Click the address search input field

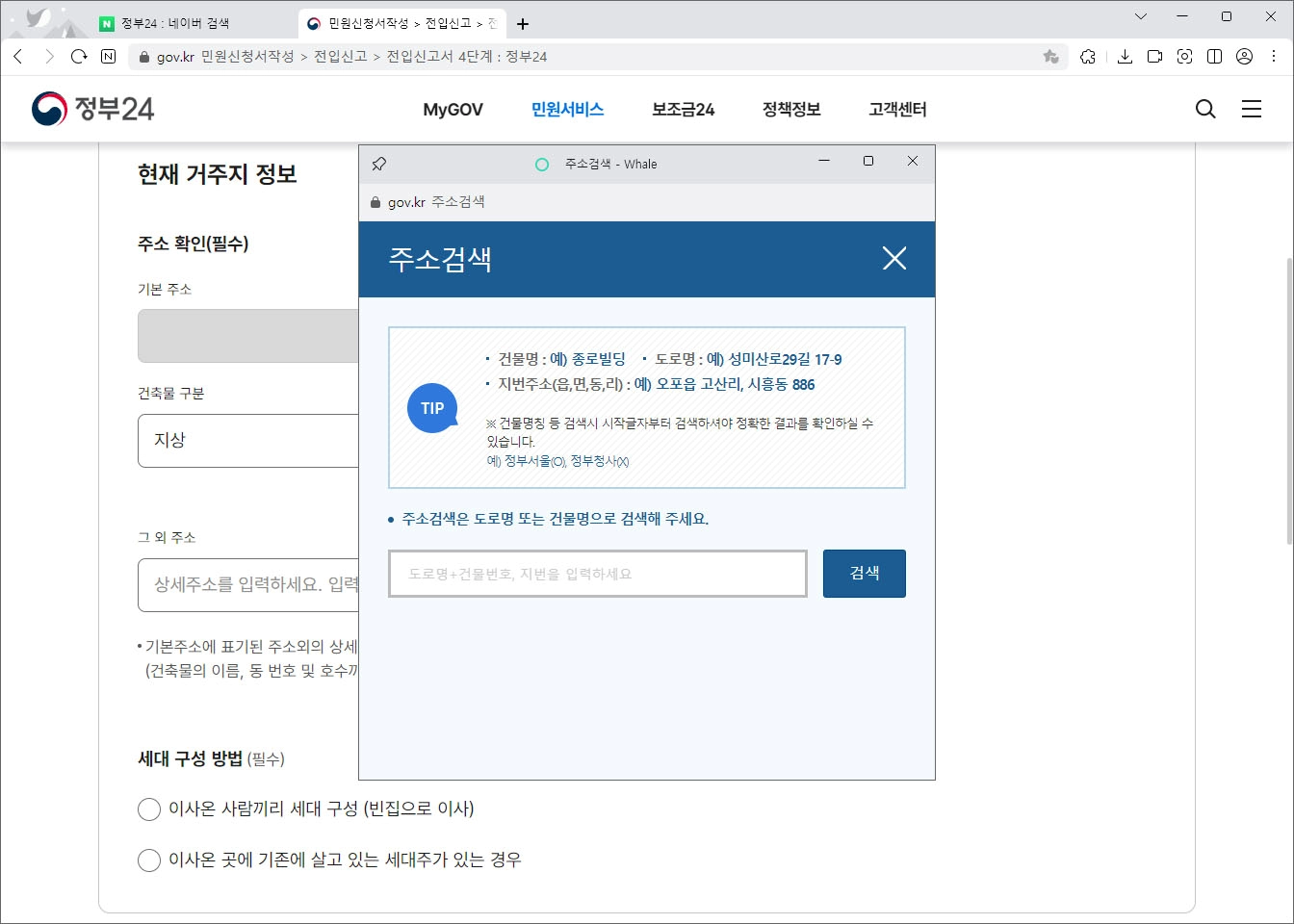coord(597,574)
